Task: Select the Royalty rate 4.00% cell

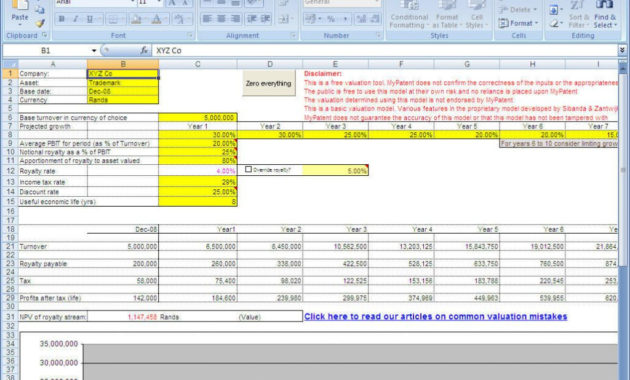Action: (x=198, y=171)
